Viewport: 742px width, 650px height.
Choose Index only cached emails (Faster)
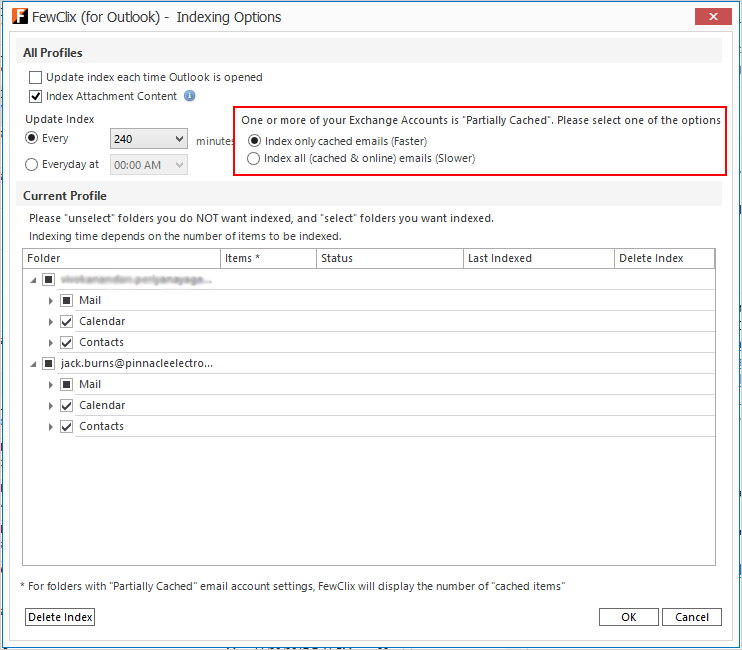coord(254,141)
